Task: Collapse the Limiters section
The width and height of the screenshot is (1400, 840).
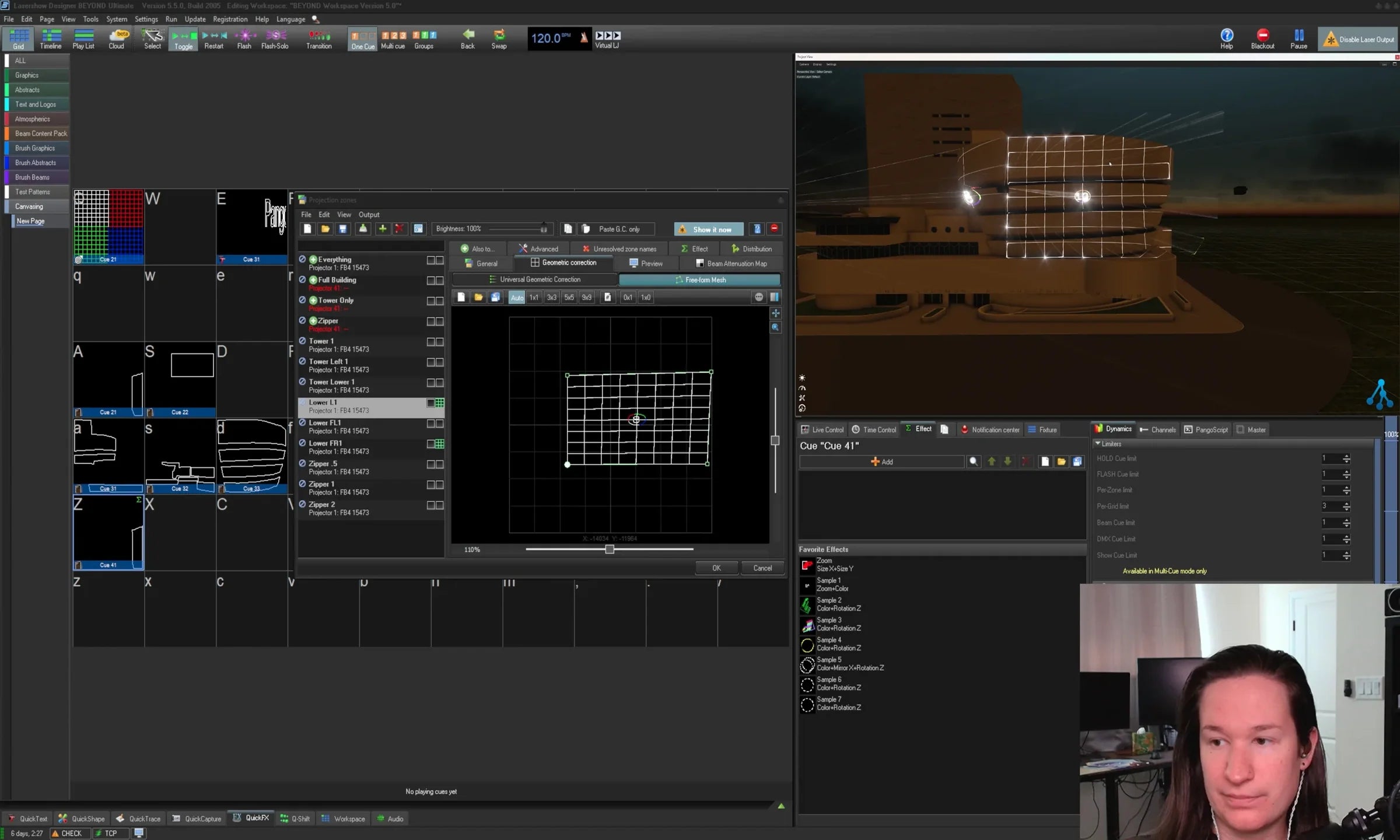Action: click(x=1098, y=444)
